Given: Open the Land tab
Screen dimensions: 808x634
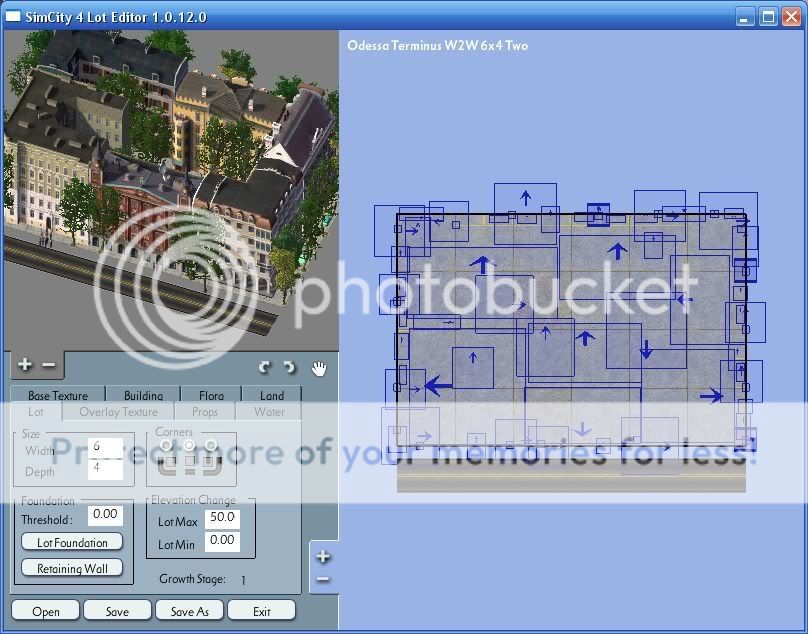Looking at the screenshot, I should tap(272, 395).
